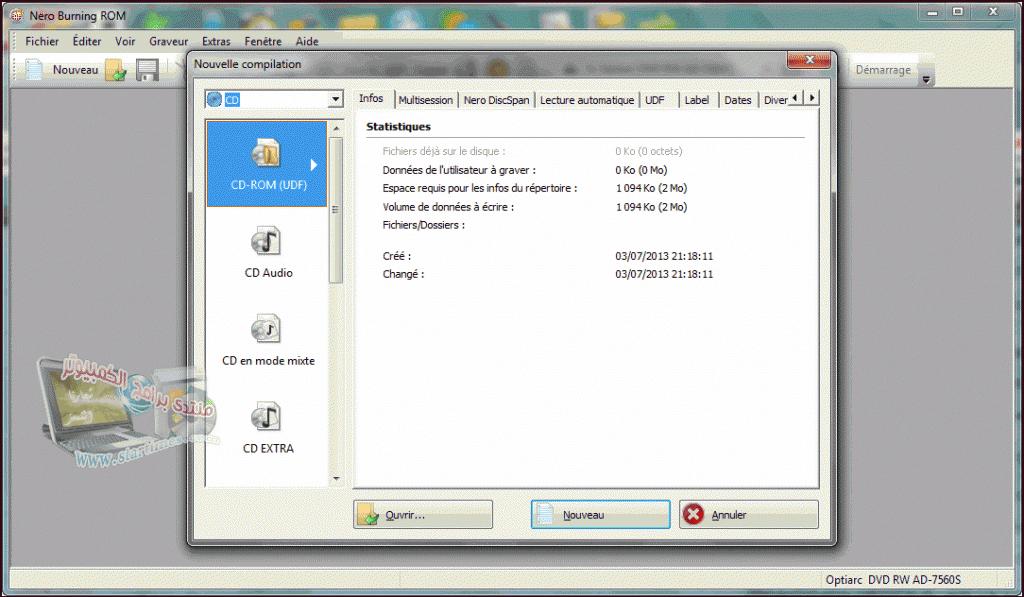Click the 0 Ko (0 octets) value
Viewport: 1024px width, 597px height.
pos(648,152)
